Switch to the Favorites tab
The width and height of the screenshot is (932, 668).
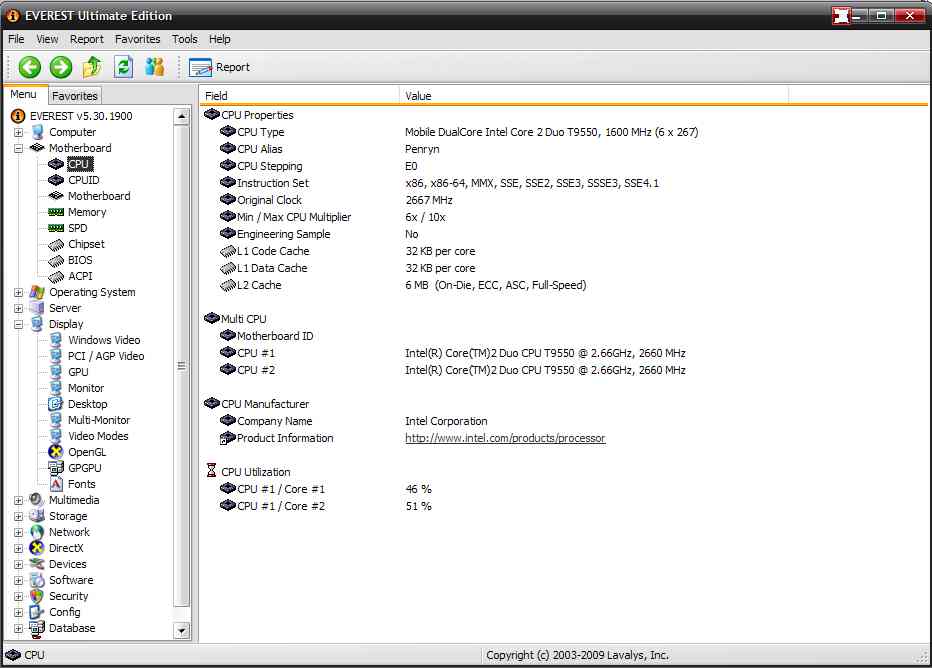click(x=74, y=96)
